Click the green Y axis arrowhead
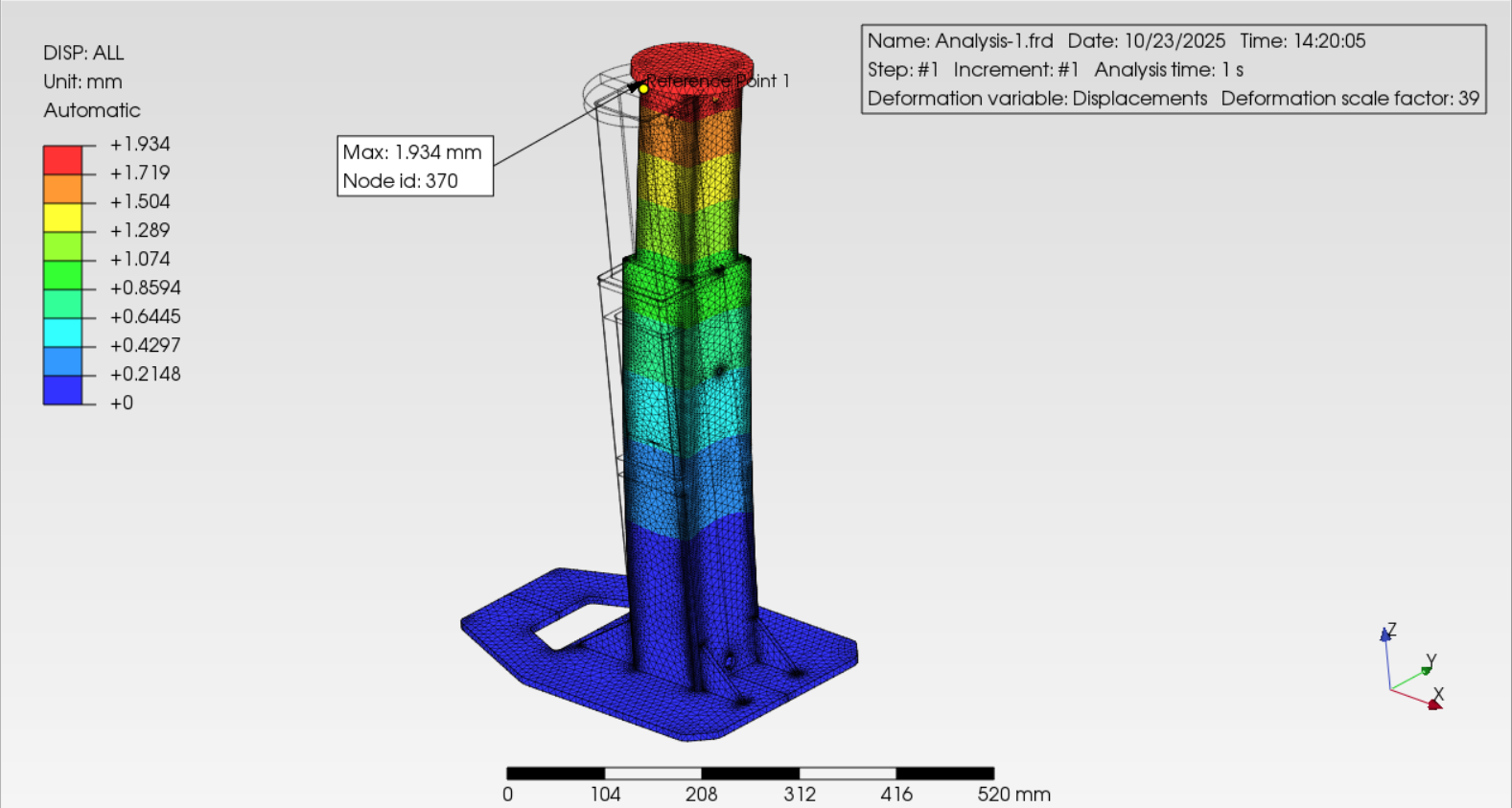 coord(1426,670)
